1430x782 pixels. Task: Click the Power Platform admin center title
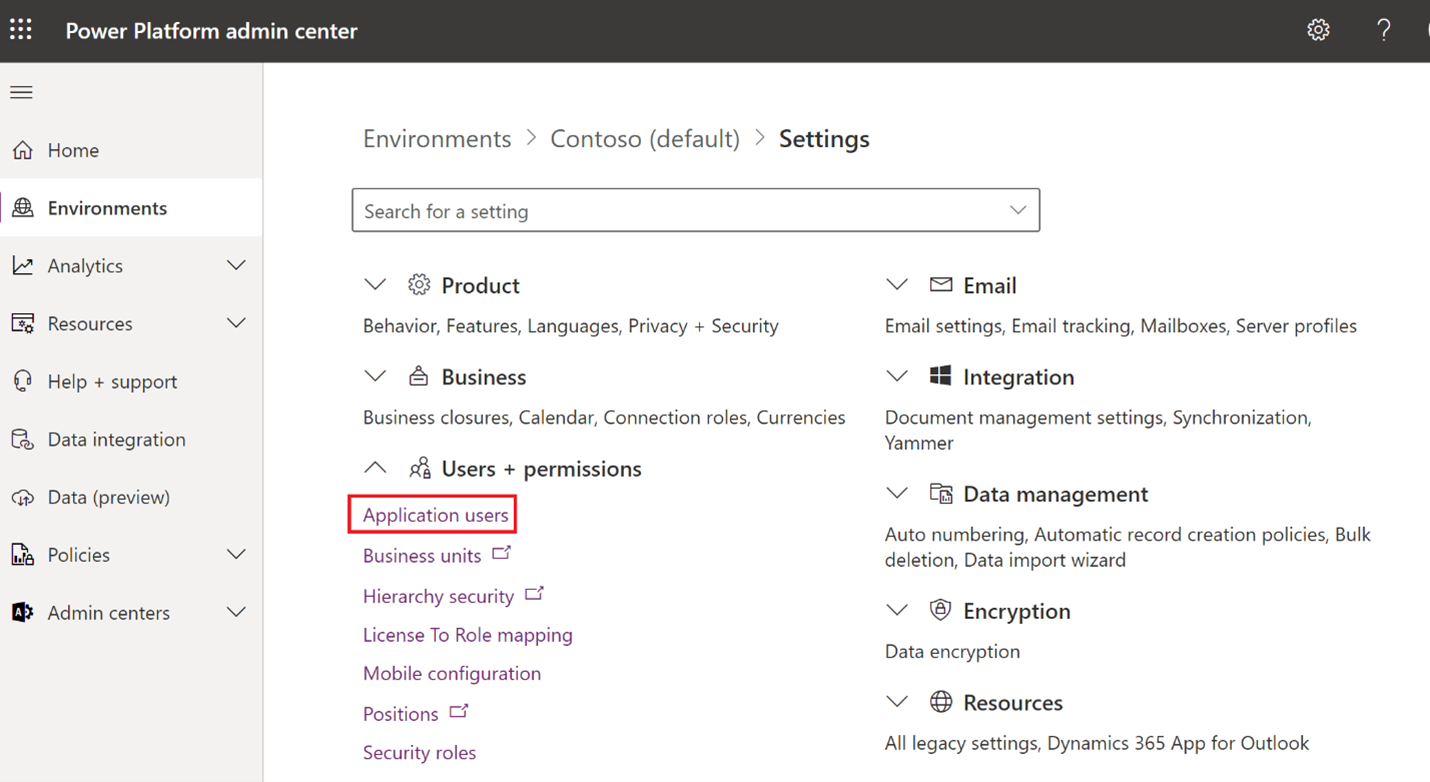point(211,31)
